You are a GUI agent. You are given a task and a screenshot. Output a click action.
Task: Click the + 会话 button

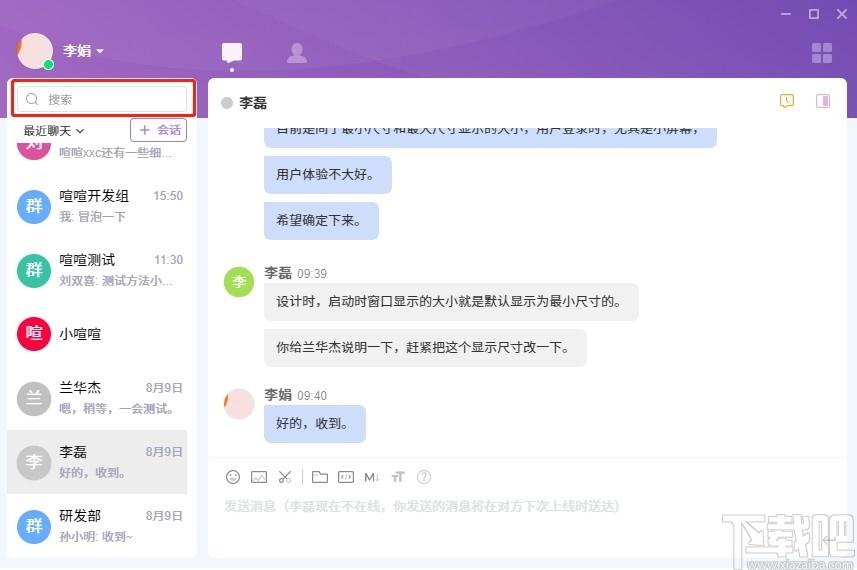tap(159, 130)
